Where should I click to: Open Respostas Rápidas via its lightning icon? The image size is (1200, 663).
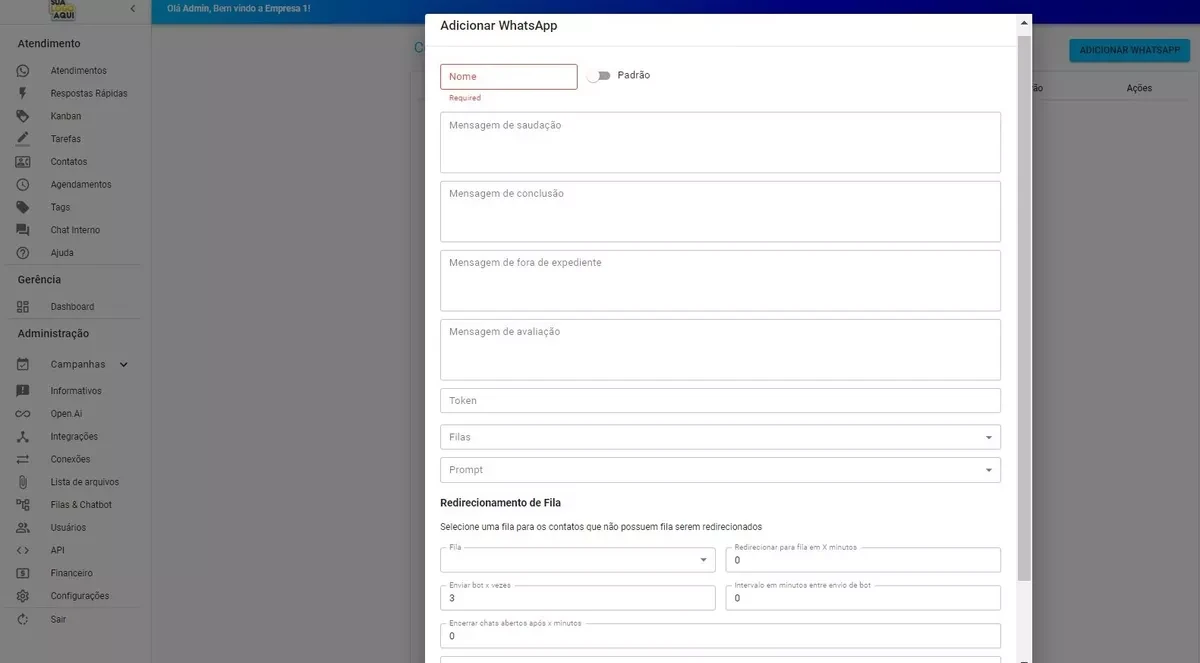[x=22, y=92]
